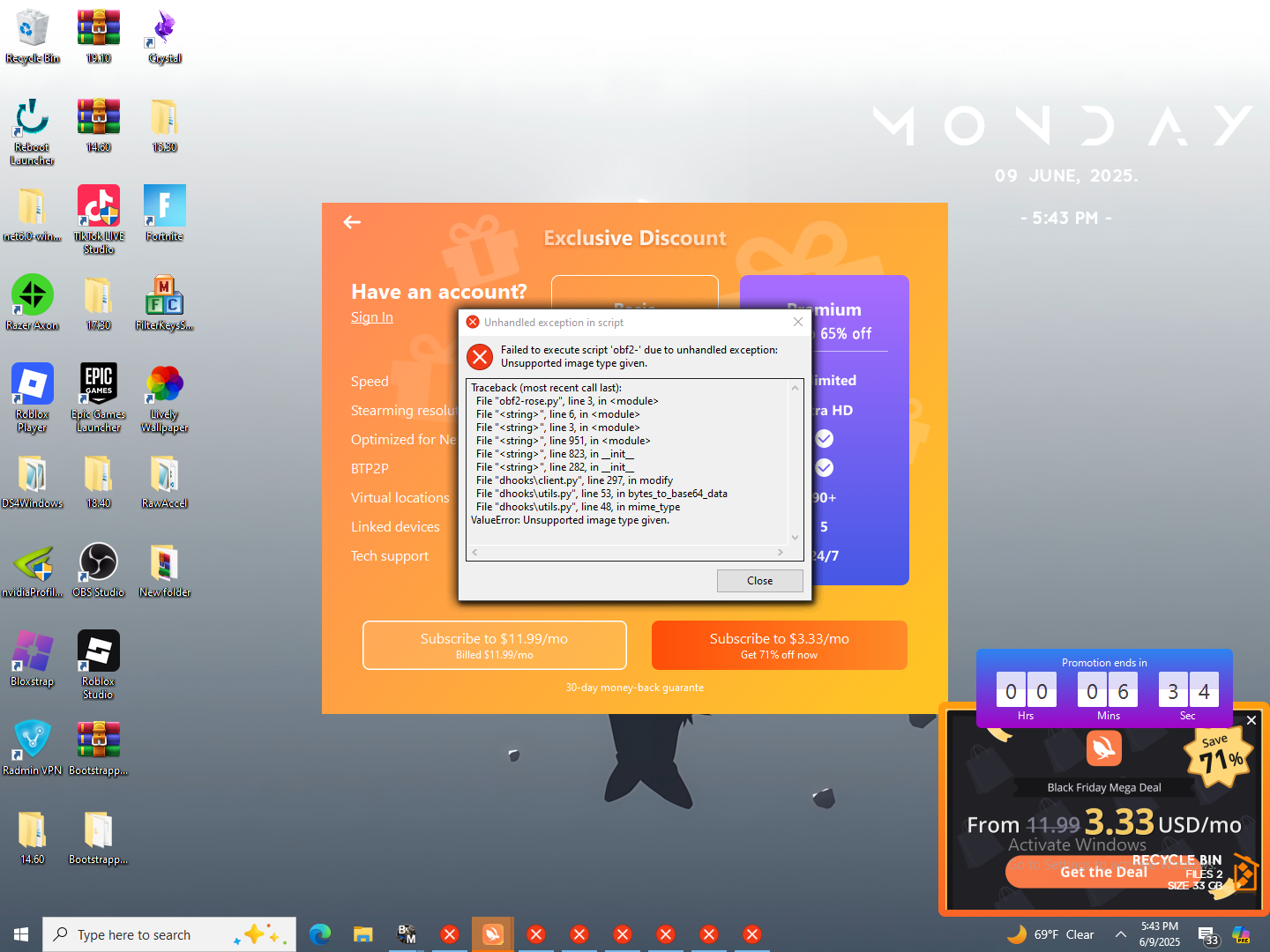Click Subscribe to $11.99/mo button
This screenshot has width=1270, height=952.
495,645
